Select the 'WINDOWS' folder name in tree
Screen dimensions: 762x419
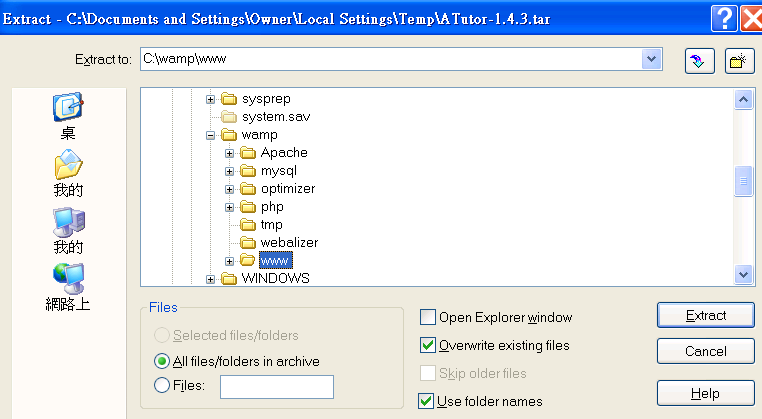[276, 279]
